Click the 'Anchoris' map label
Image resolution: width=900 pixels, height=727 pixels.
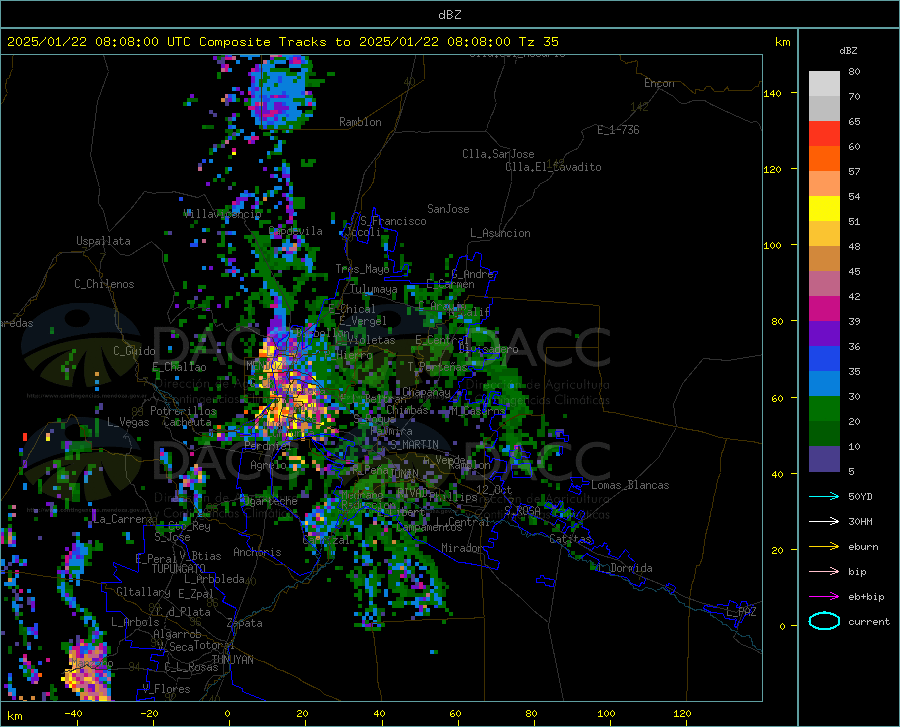pos(257,552)
